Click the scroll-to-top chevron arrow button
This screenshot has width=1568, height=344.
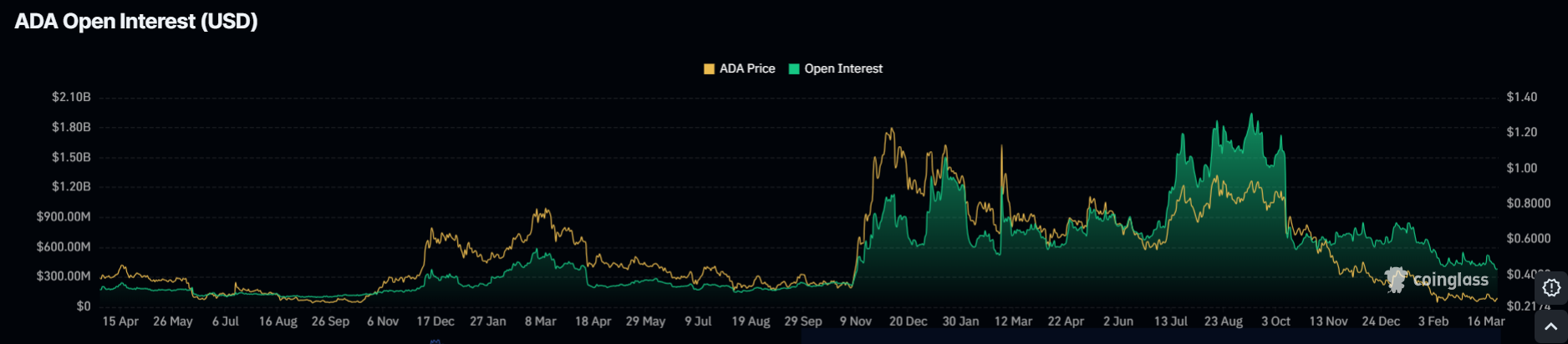[x=1551, y=326]
